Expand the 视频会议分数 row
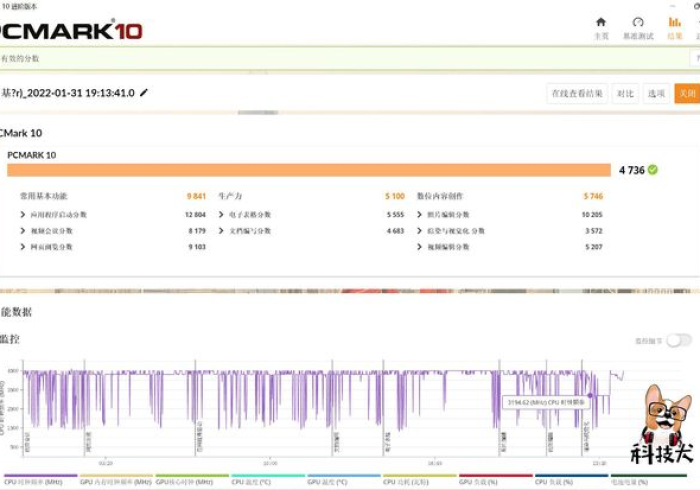The height and width of the screenshot is (490, 700). 23,231
